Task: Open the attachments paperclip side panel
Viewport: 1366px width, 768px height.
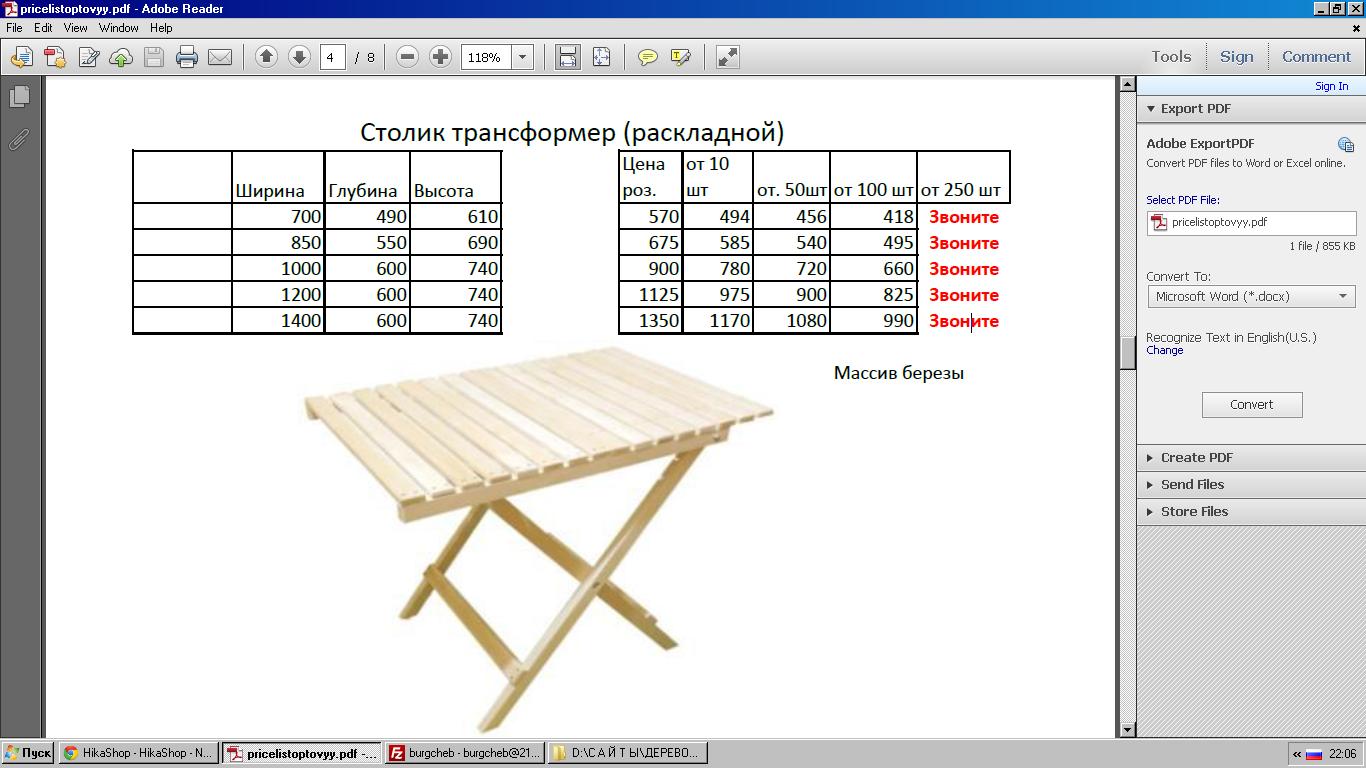Action: click(19, 139)
